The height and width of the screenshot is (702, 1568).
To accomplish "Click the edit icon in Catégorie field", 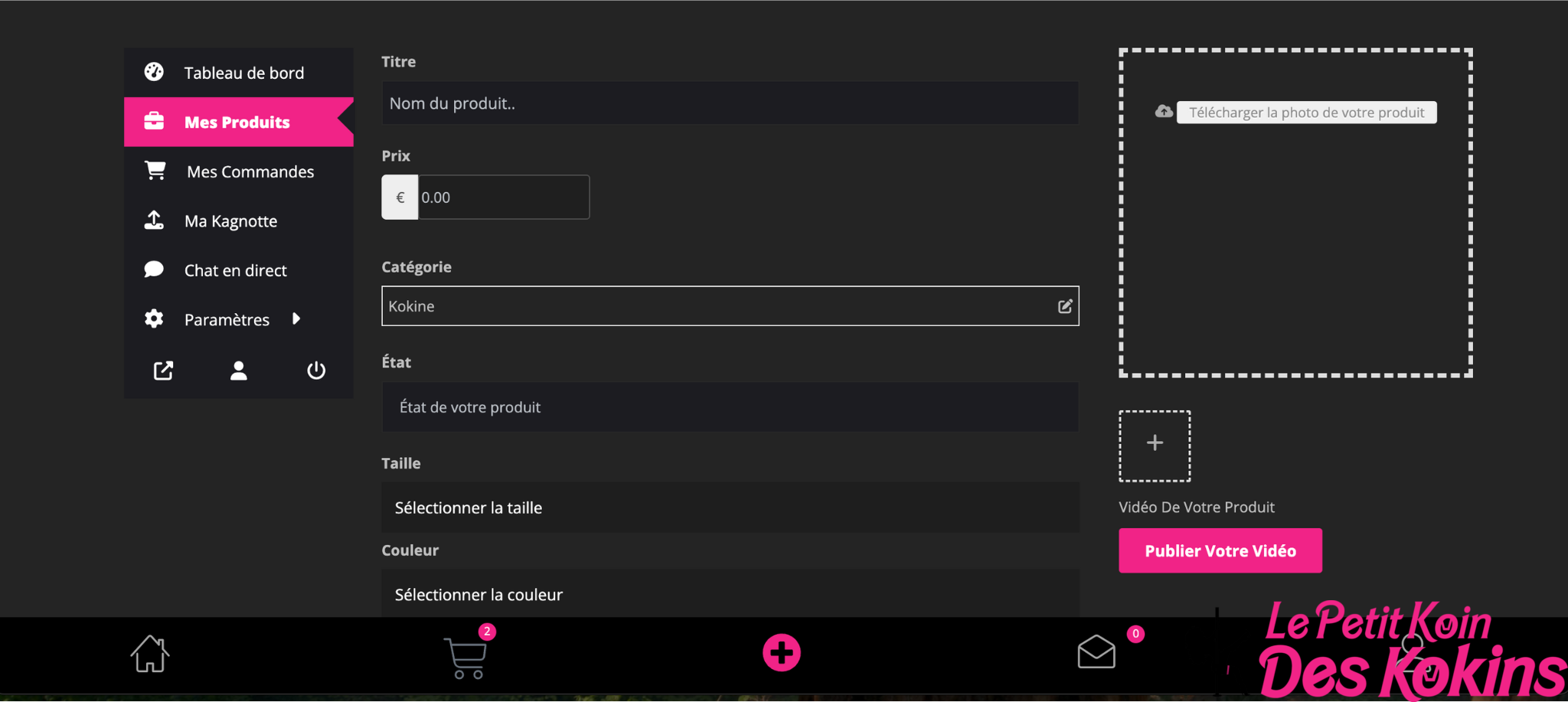I will tap(1064, 306).
